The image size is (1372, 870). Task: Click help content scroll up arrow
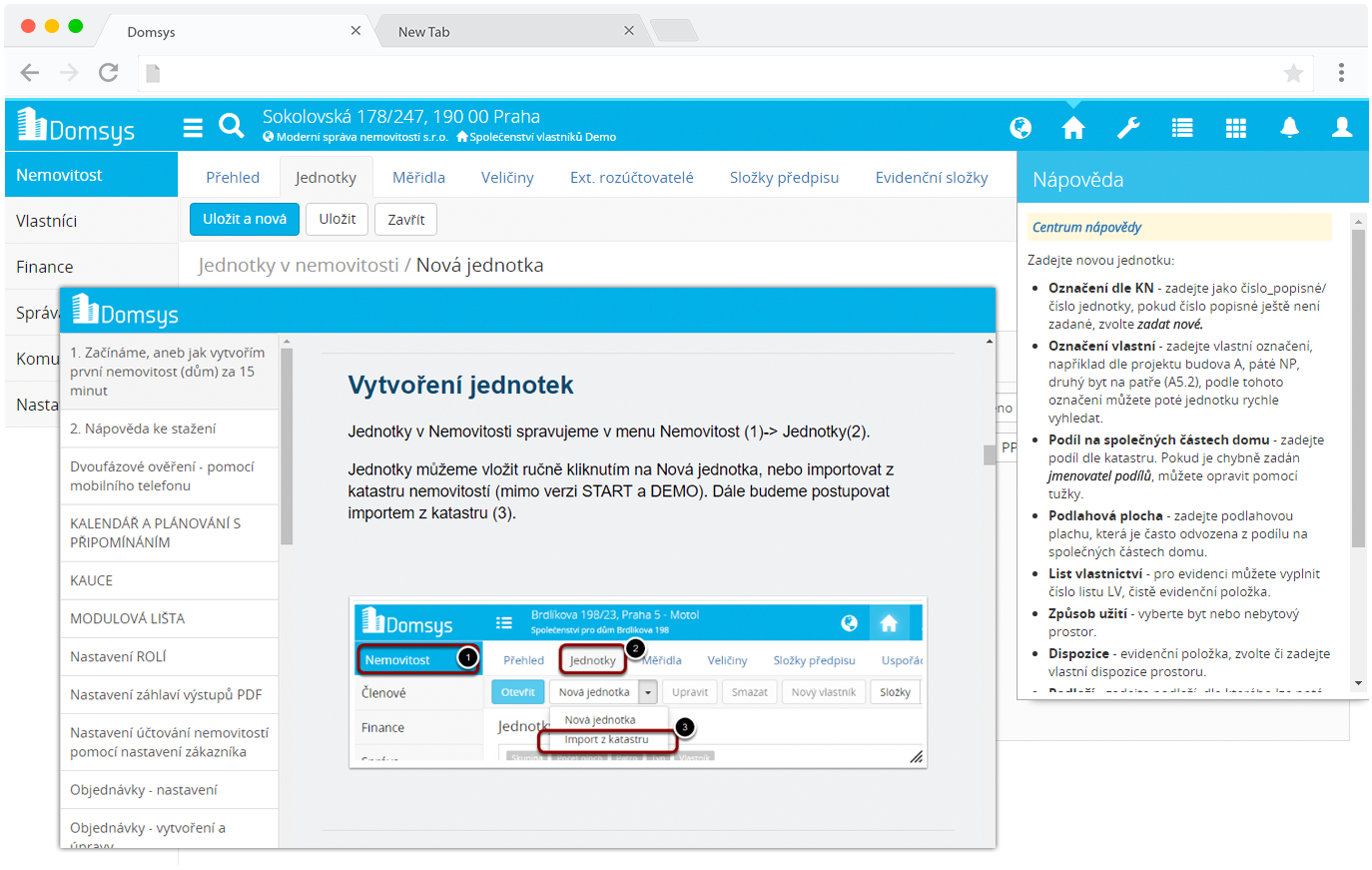pos(990,342)
